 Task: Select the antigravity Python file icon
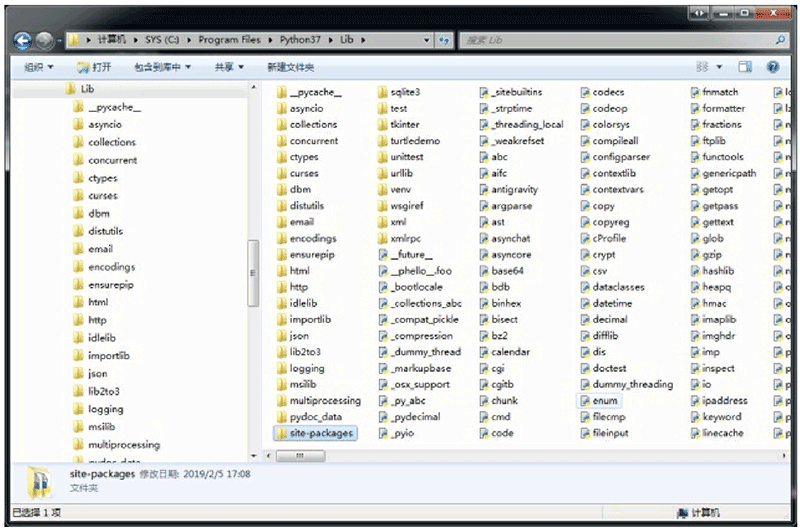(484, 190)
